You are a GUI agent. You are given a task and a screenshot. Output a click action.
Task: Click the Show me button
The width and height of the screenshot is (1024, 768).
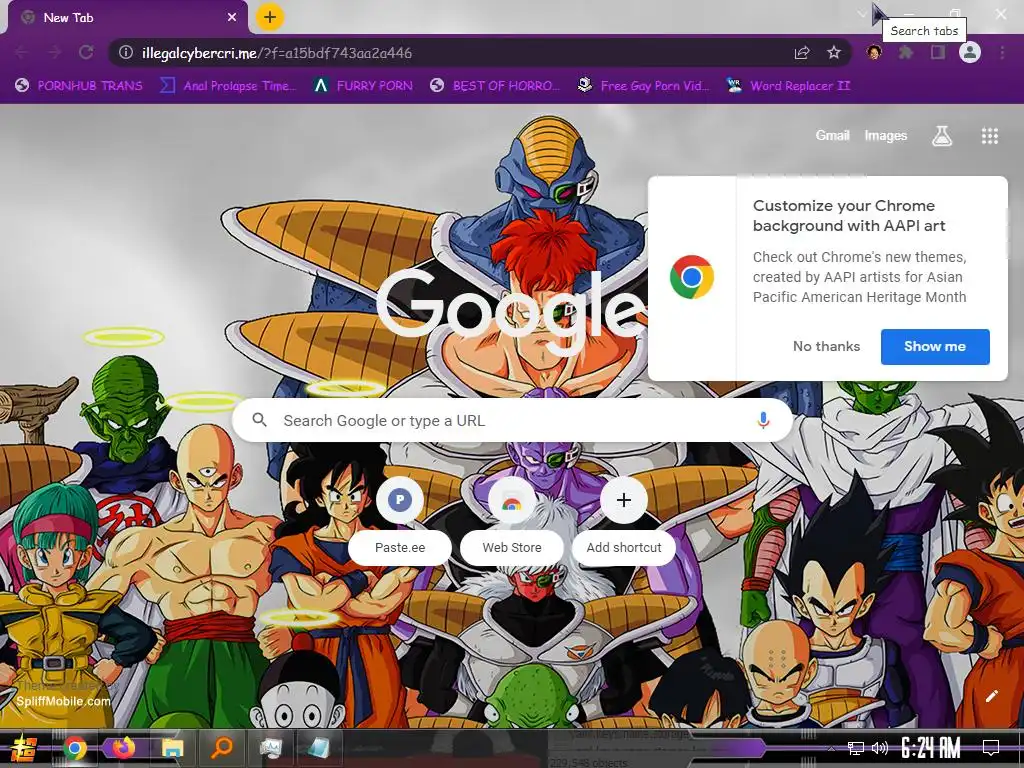pos(935,347)
